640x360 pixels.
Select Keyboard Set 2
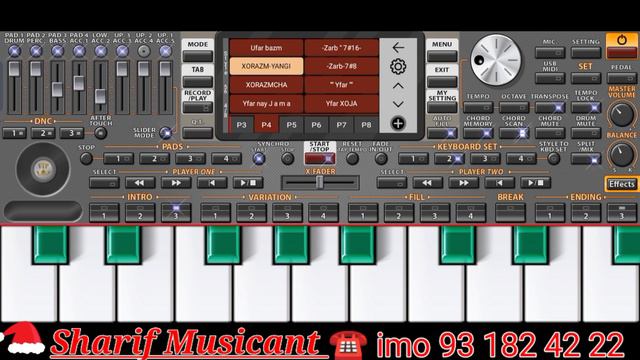[449, 158]
